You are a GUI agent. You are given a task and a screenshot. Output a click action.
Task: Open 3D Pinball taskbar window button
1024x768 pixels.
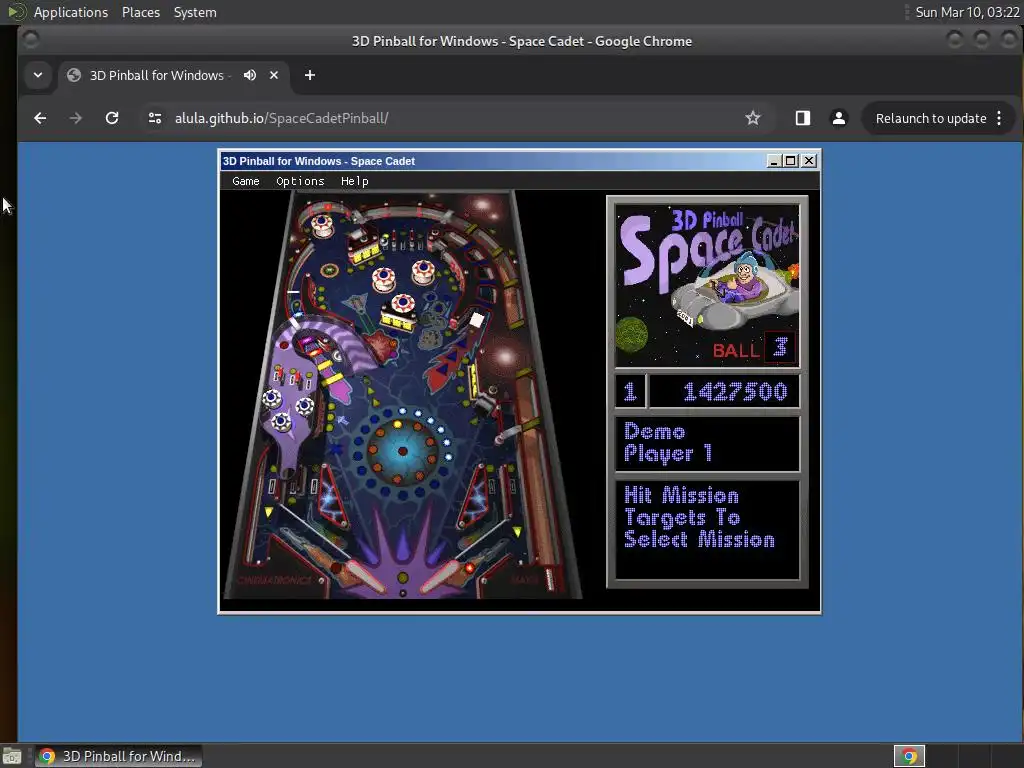click(x=119, y=756)
